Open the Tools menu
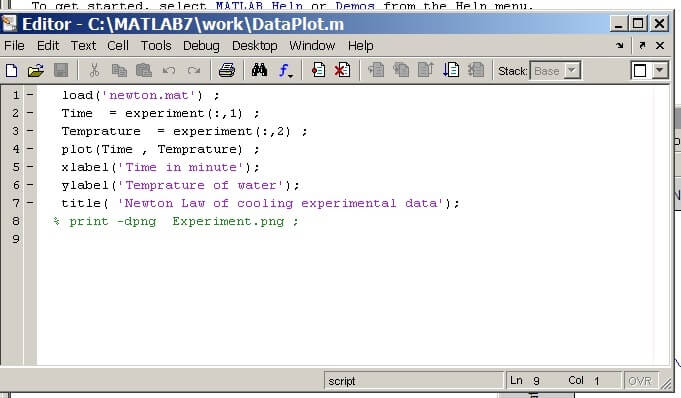The height and width of the screenshot is (398, 681). tap(156, 46)
